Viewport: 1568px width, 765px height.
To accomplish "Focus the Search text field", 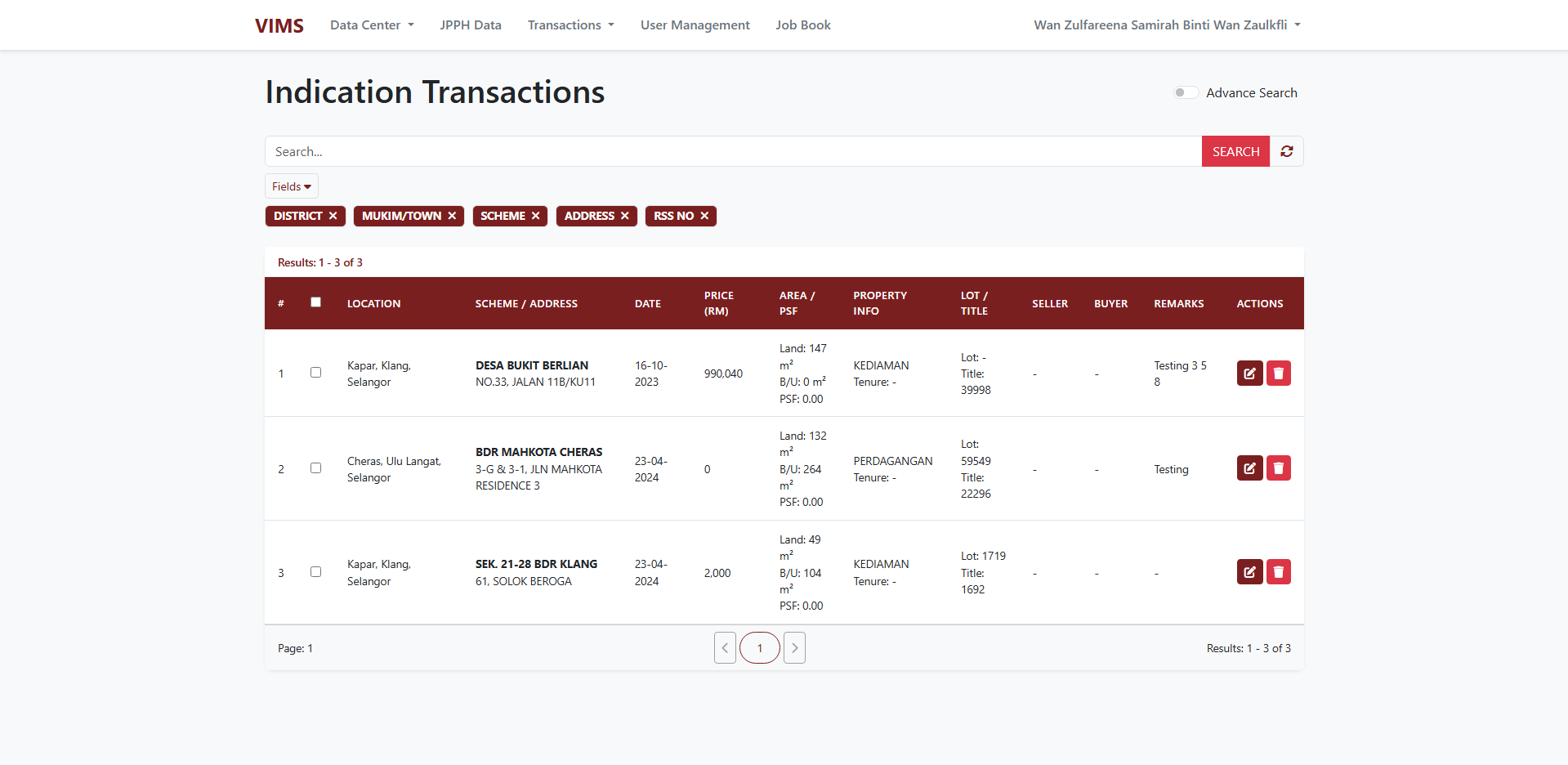I will [x=733, y=151].
